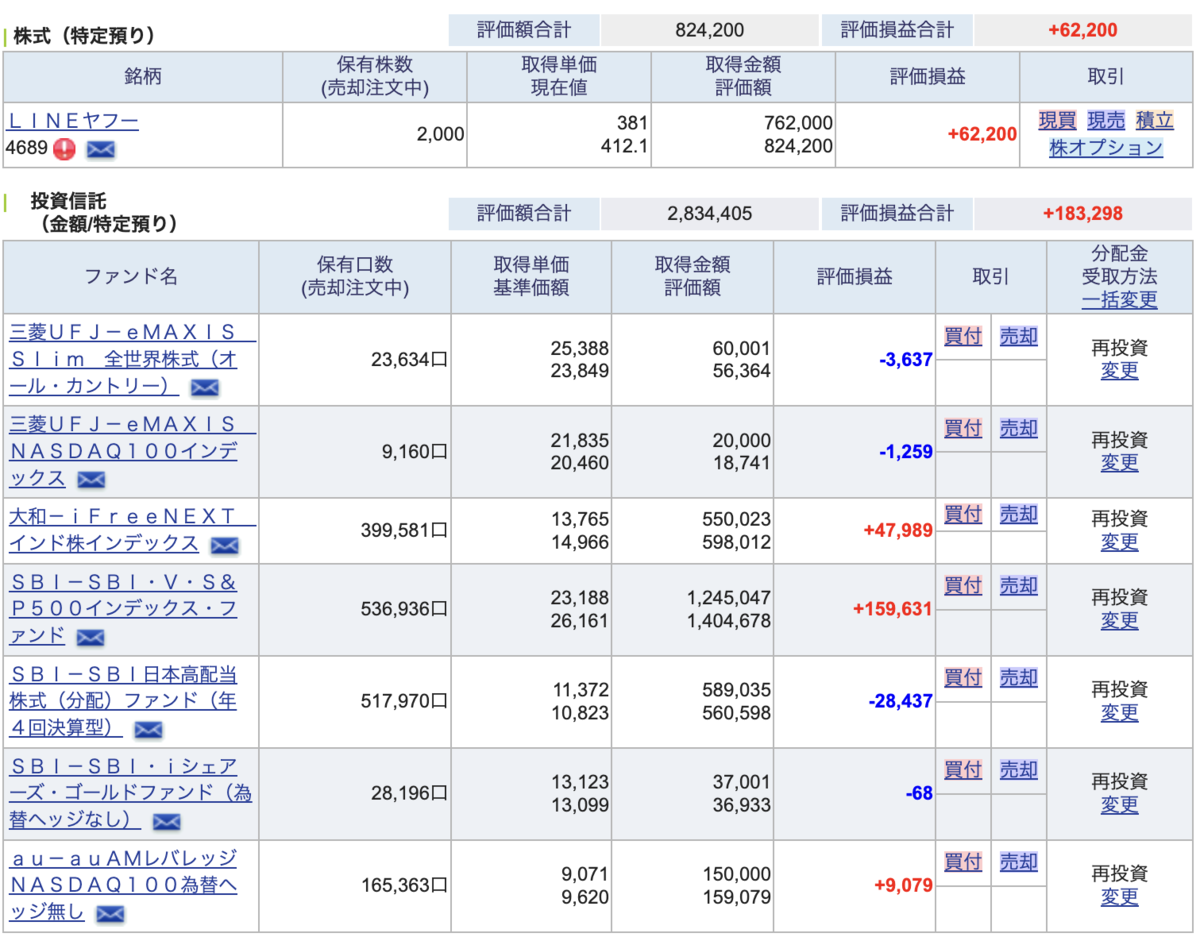
Task: Select the -3,637 loss value
Action: coord(906,360)
